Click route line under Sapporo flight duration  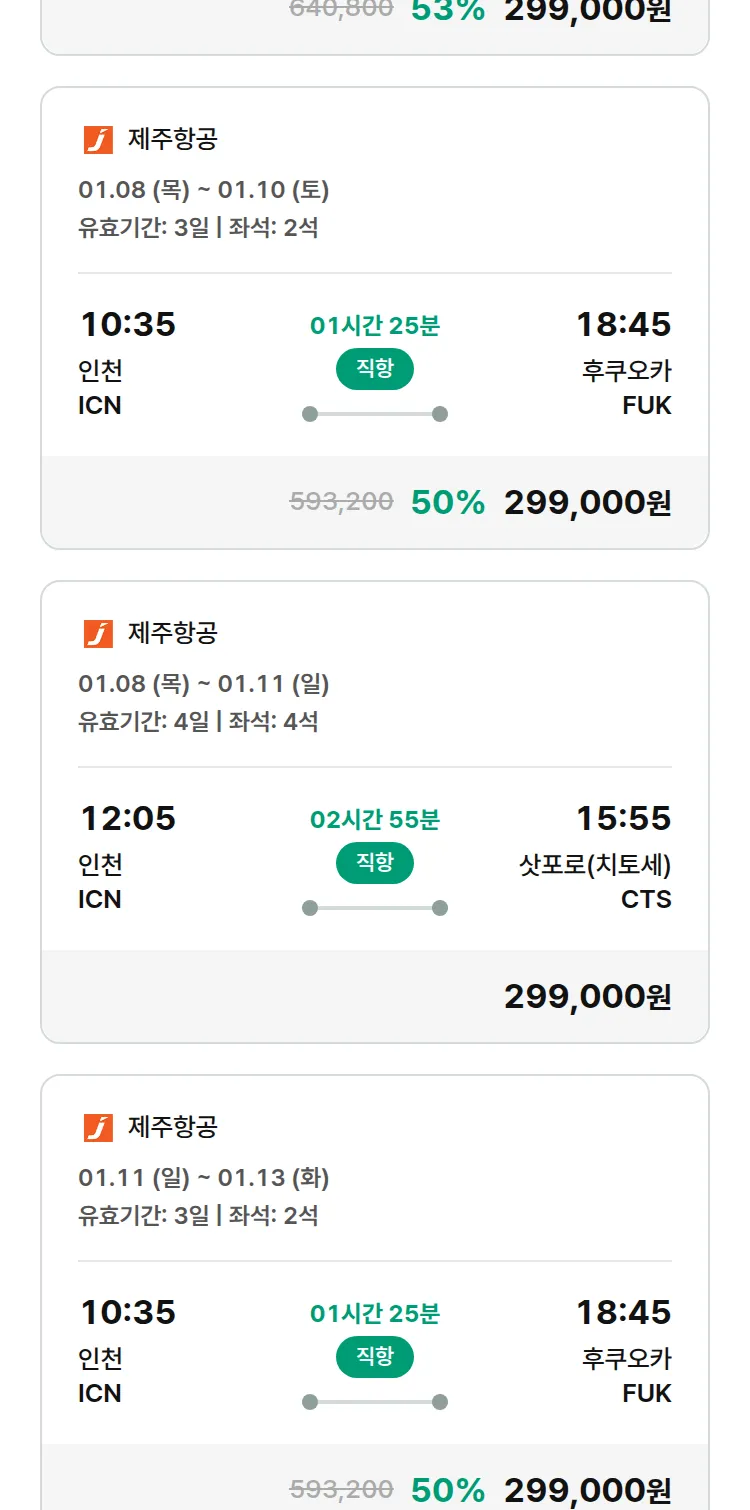pos(375,908)
